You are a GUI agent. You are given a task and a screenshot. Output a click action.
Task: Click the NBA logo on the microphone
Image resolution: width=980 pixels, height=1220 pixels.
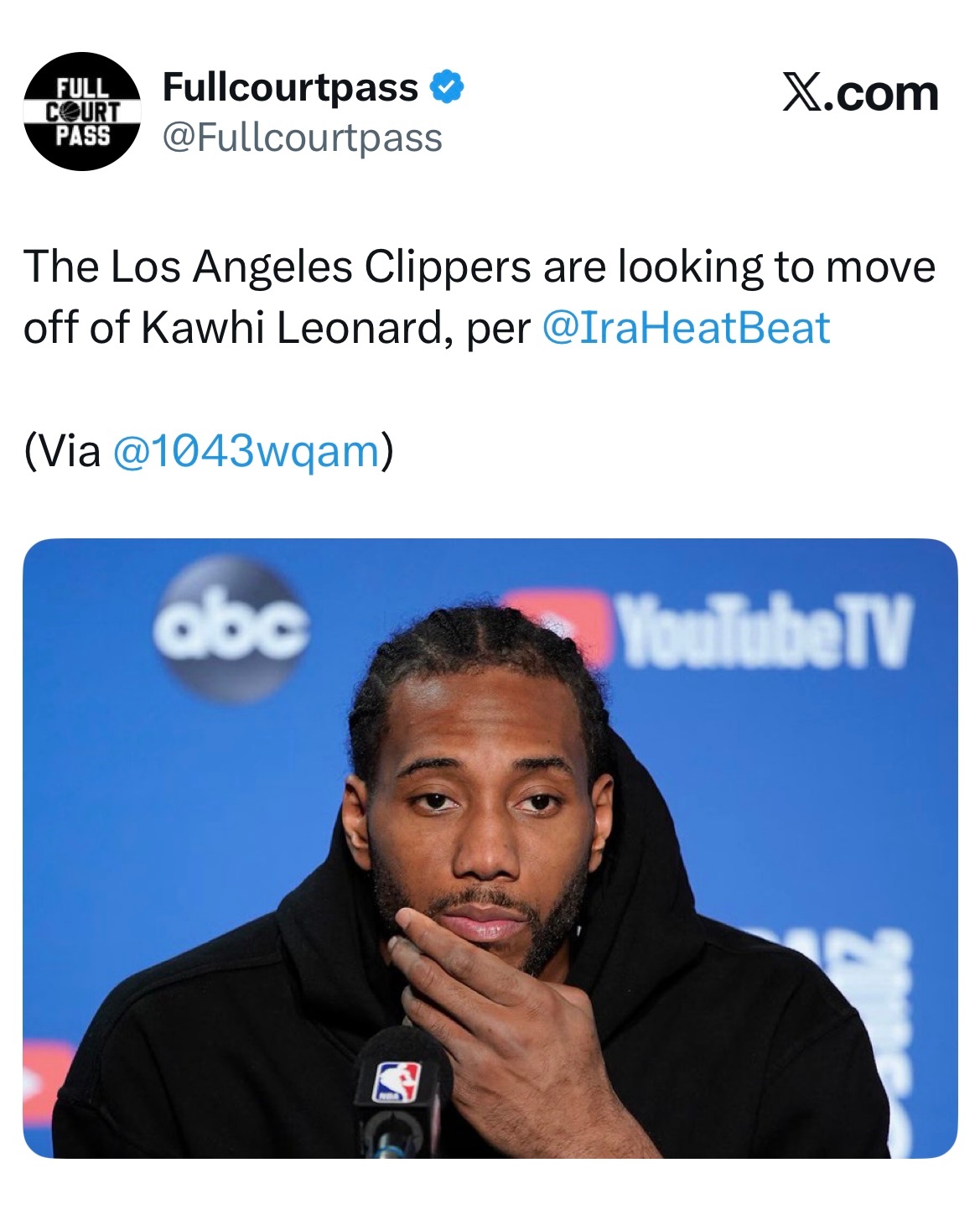[397, 1082]
